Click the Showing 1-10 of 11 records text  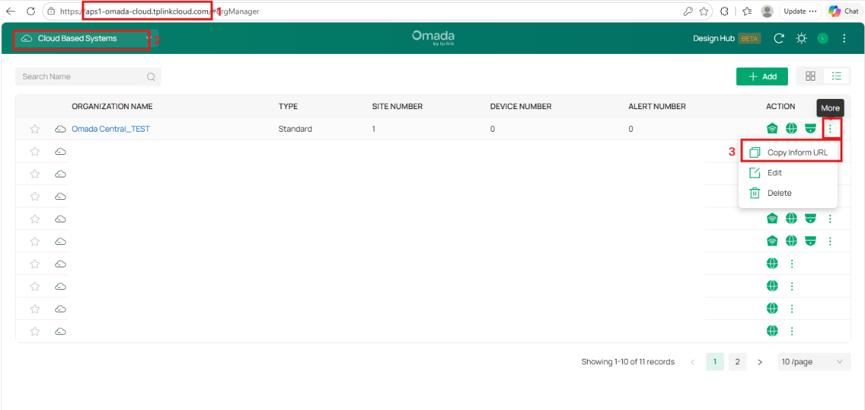coord(628,362)
